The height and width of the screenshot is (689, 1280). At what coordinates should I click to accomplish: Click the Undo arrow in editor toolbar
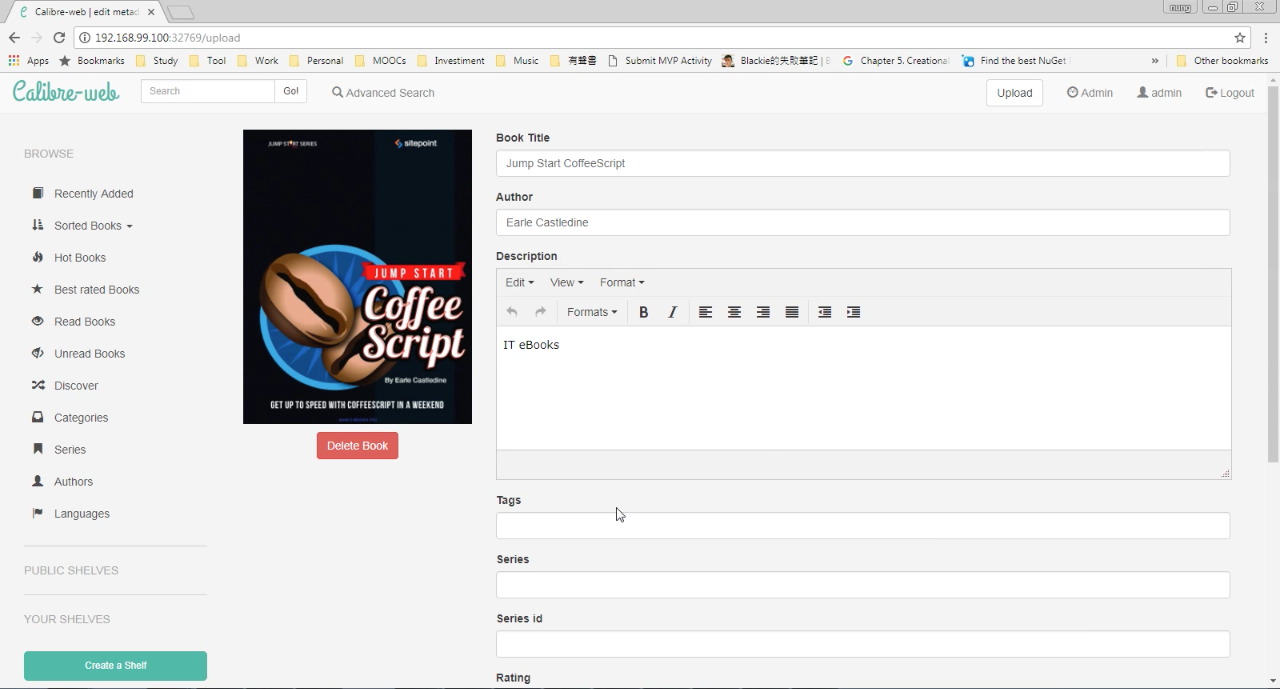(512, 312)
